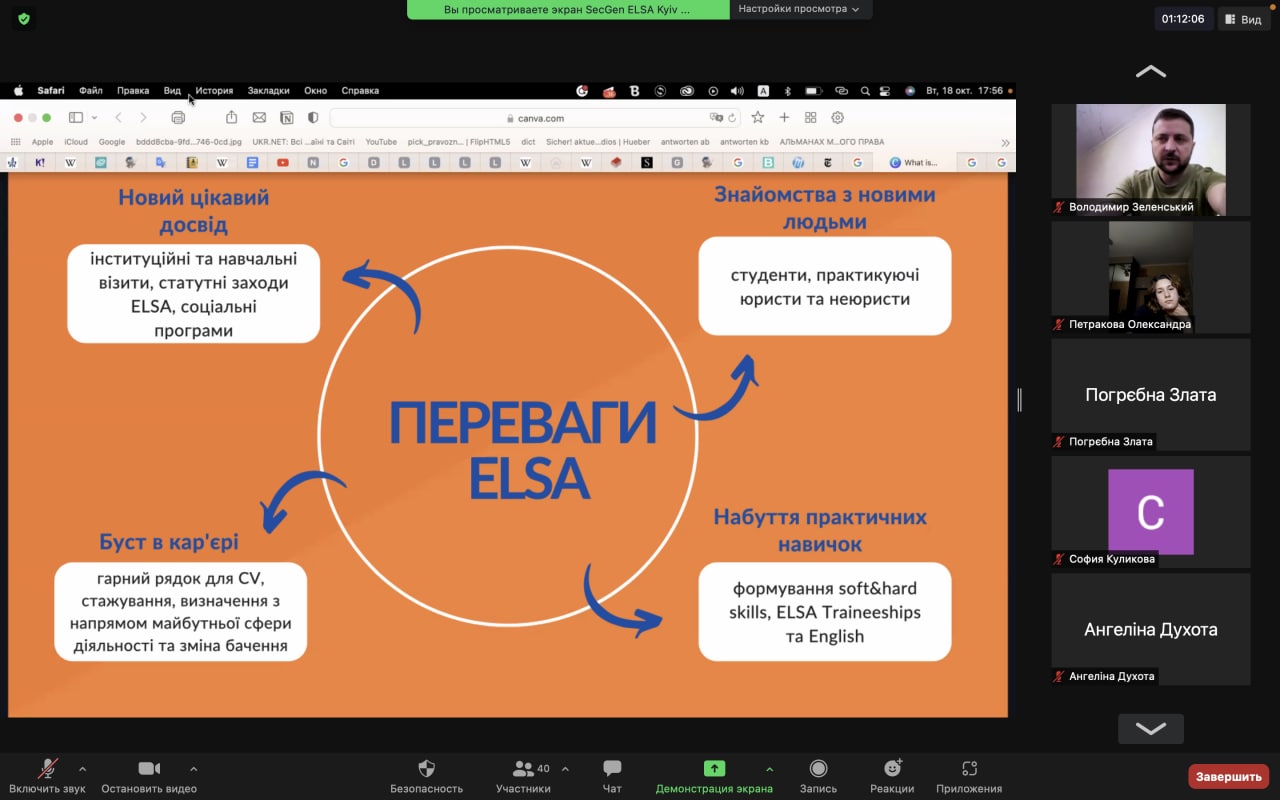Open Control Center in menu bar

pyautogui.click(x=885, y=90)
